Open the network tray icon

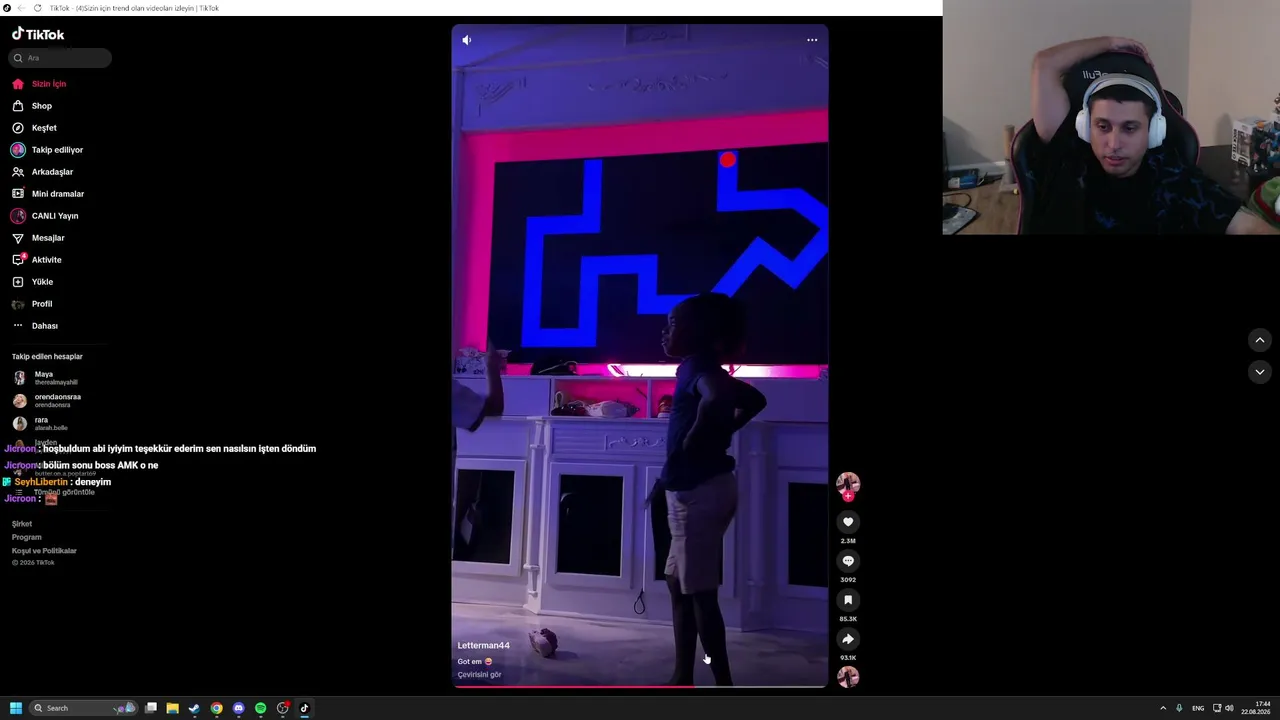point(1217,708)
